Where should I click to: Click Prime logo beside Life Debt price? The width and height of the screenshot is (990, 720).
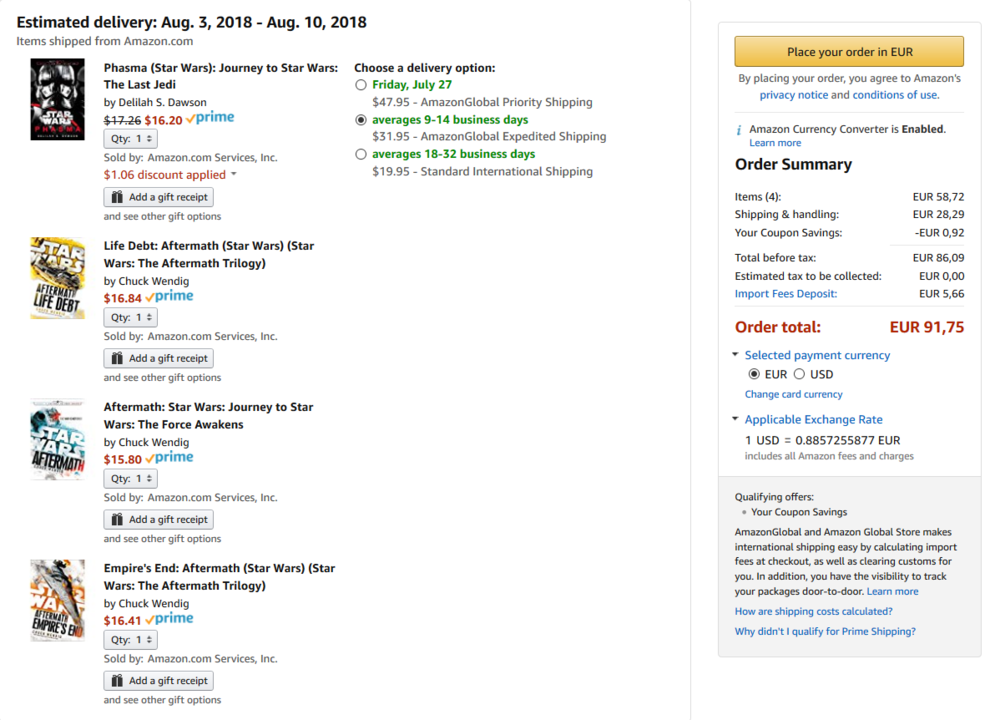(x=169, y=296)
